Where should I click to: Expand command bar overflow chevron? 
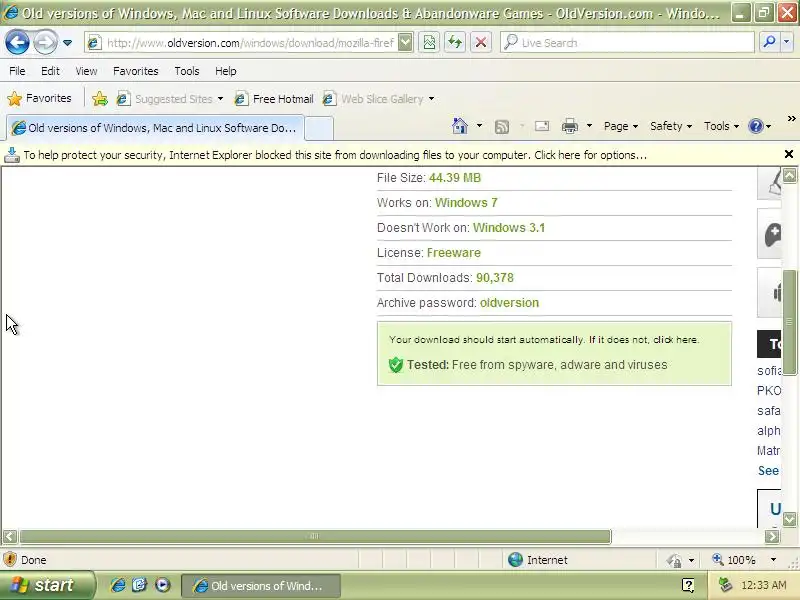[x=791, y=118]
